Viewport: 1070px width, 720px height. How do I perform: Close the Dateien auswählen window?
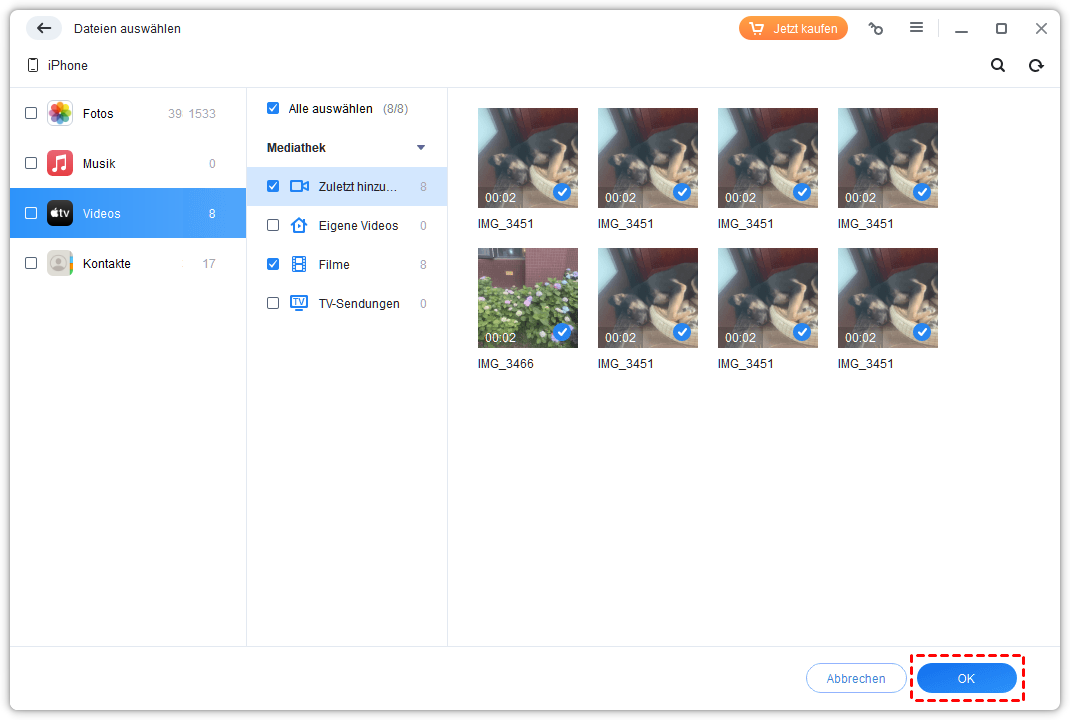tap(1041, 28)
